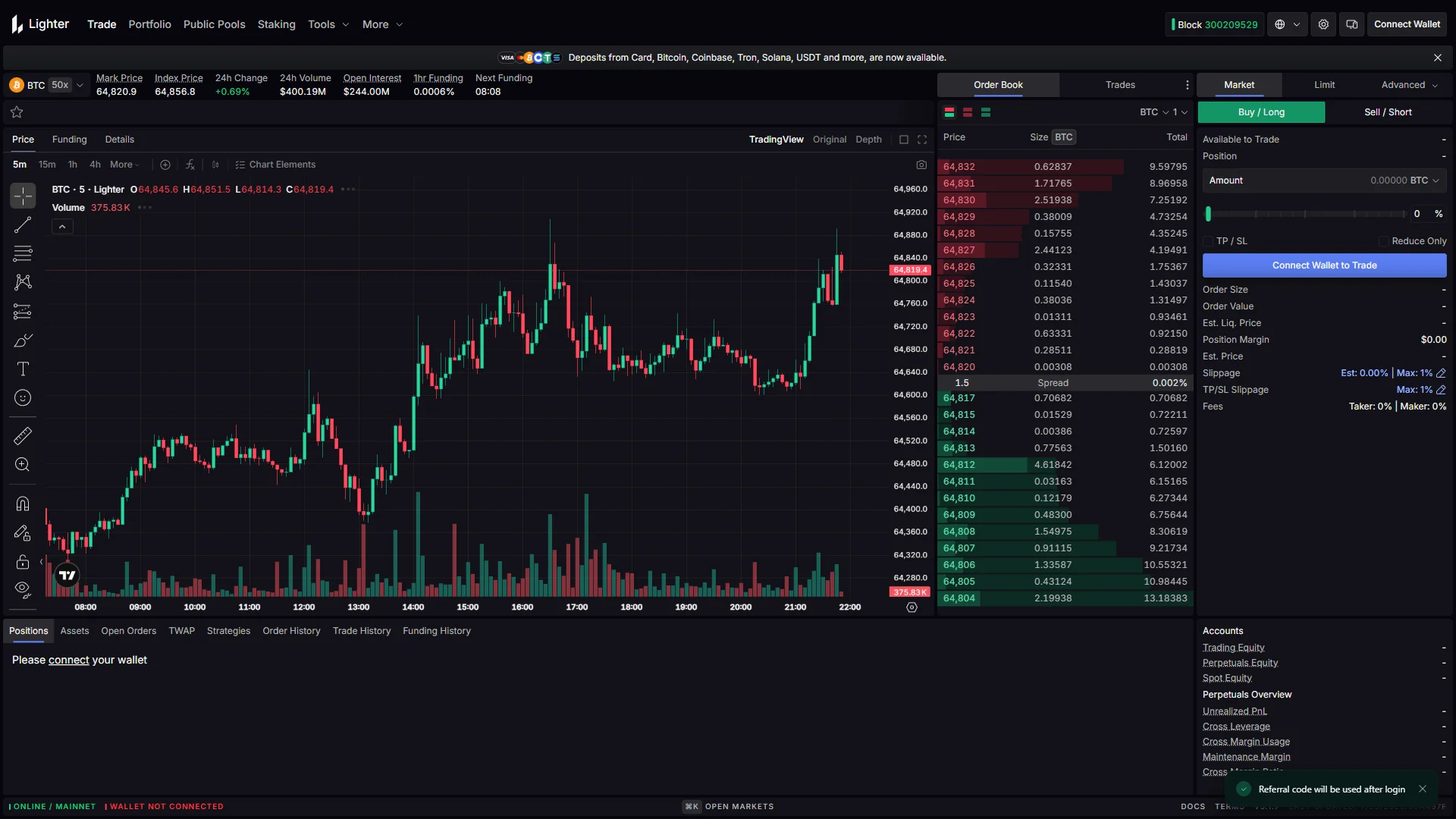
Task: Open the indicators fx menu
Action: 190,165
